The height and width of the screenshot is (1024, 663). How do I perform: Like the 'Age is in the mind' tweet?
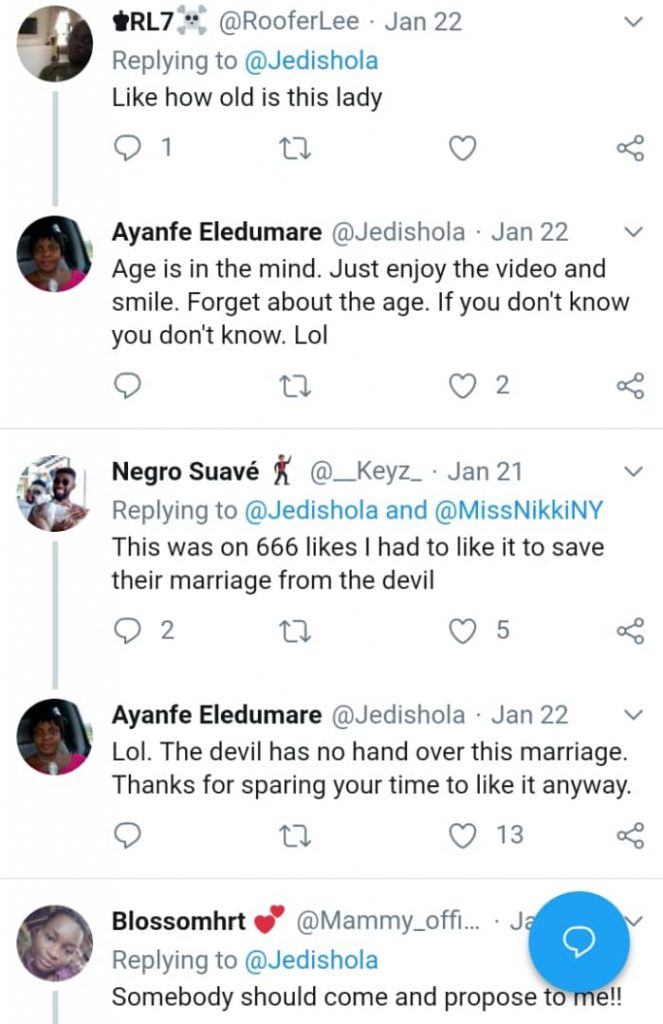tap(461, 386)
